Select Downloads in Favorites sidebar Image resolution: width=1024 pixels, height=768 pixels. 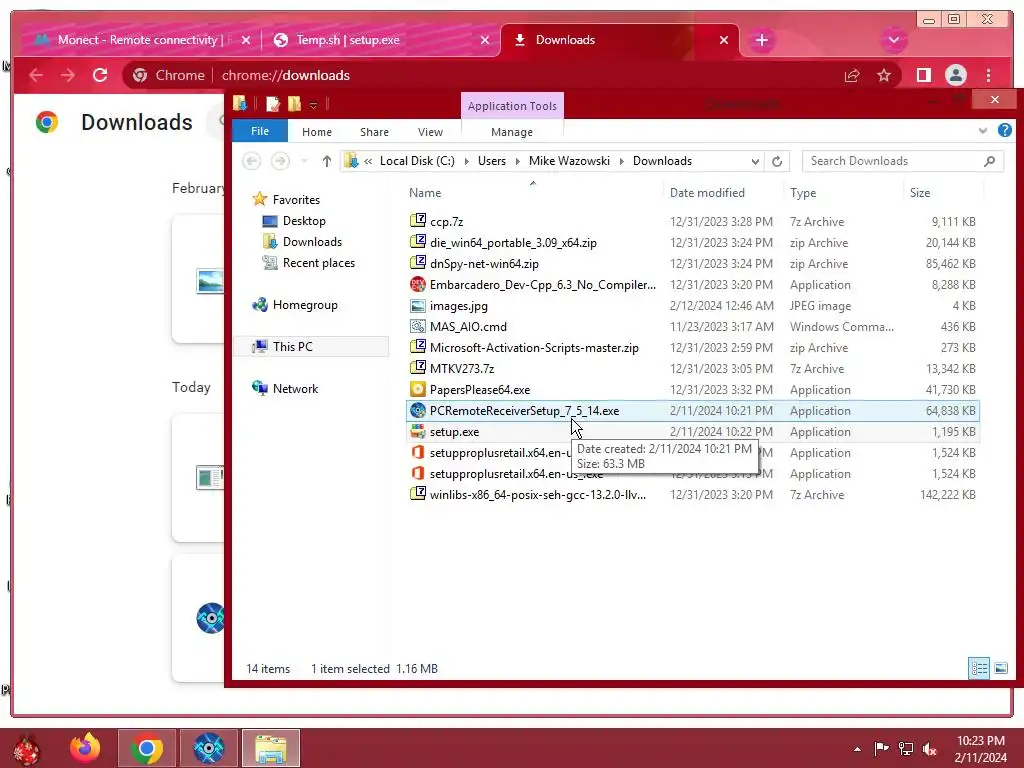[x=312, y=242]
